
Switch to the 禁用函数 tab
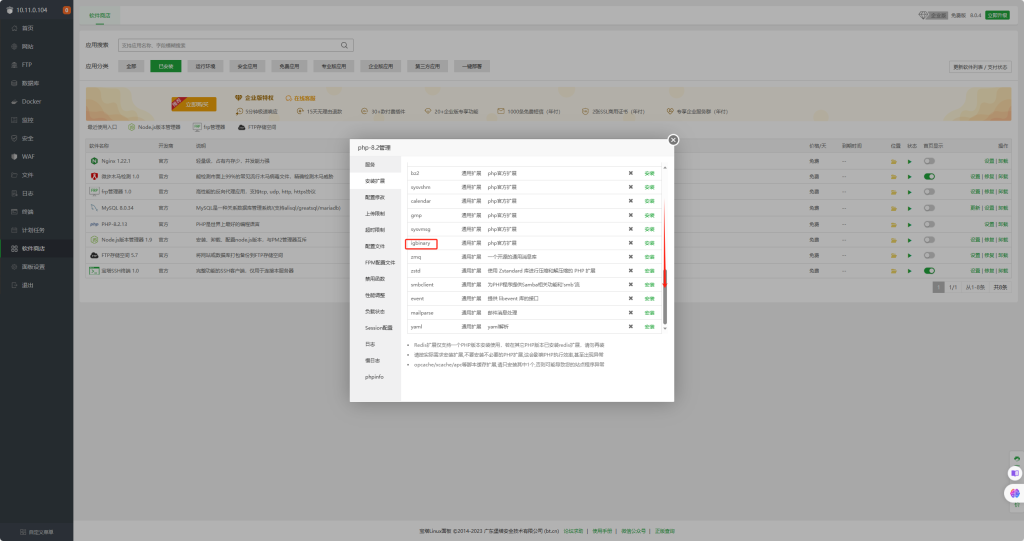click(376, 279)
